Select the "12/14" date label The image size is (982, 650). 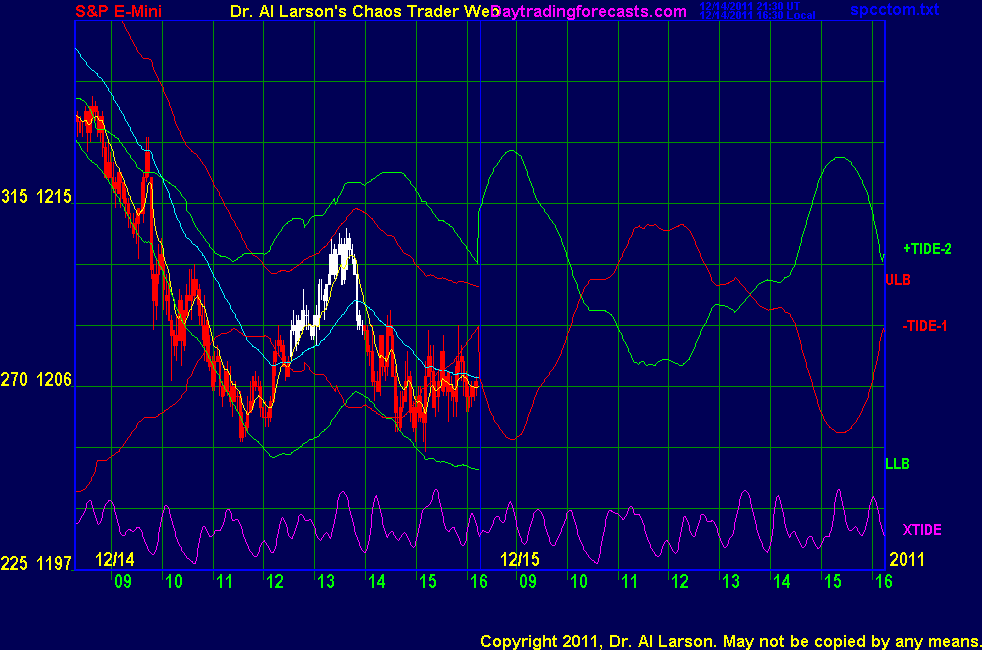[x=115, y=559]
